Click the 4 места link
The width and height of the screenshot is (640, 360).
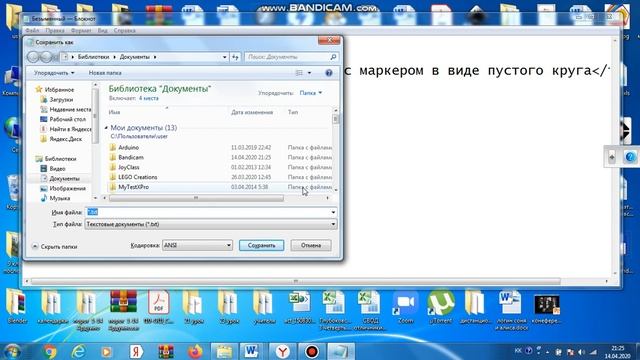pyautogui.click(x=149, y=98)
